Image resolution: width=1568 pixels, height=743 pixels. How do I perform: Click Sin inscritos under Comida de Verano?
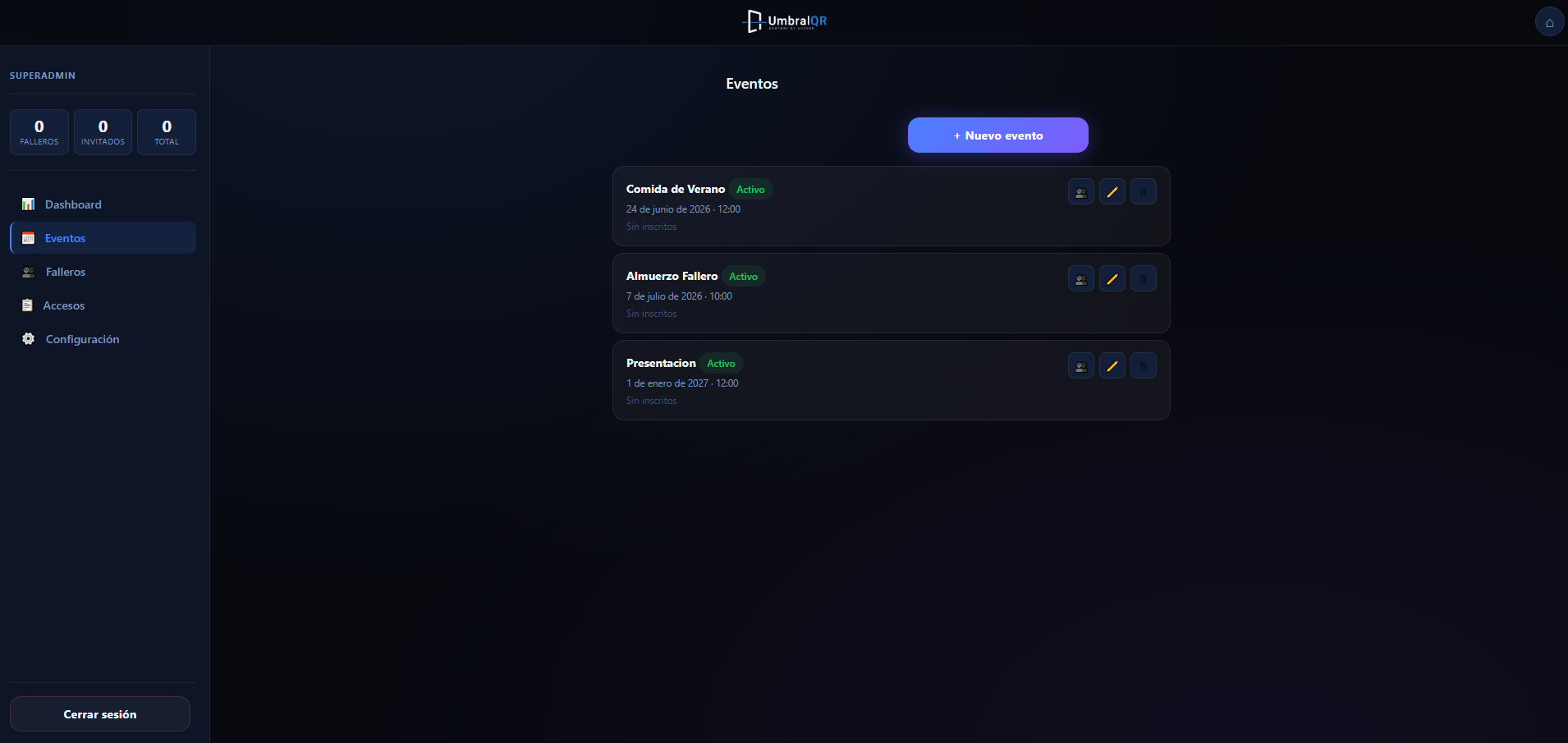pyautogui.click(x=652, y=227)
